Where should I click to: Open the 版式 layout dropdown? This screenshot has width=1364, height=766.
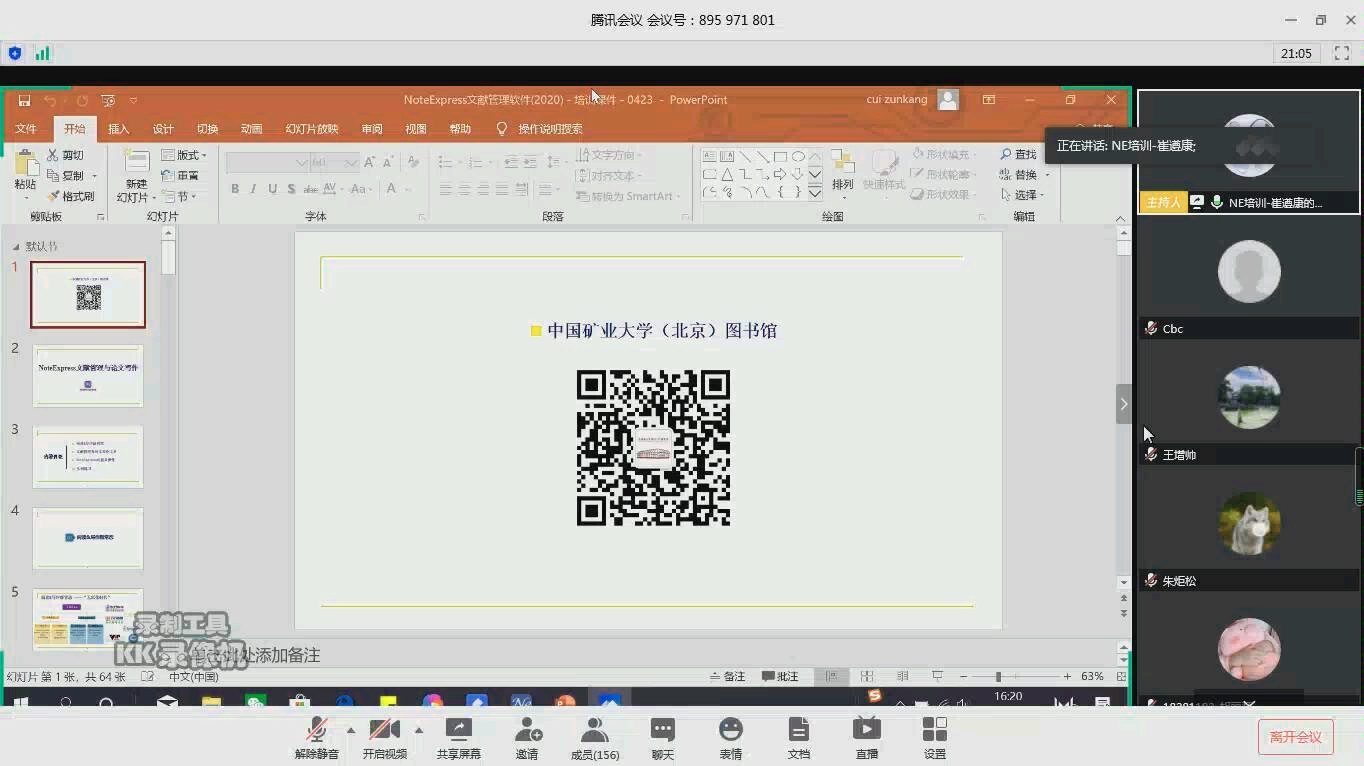185,155
